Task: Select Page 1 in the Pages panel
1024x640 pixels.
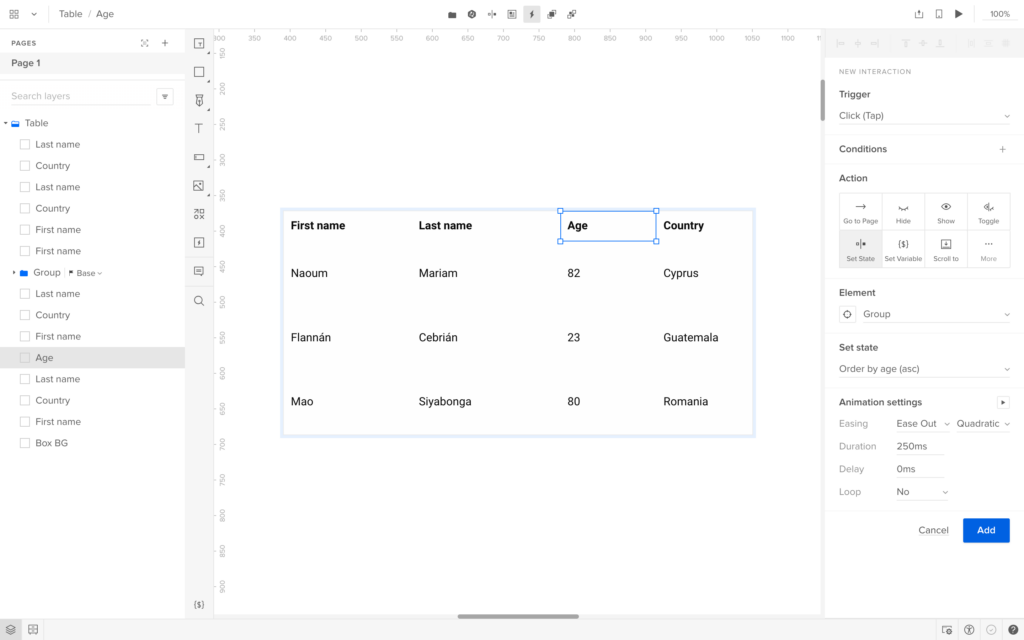Action: pos(26,63)
